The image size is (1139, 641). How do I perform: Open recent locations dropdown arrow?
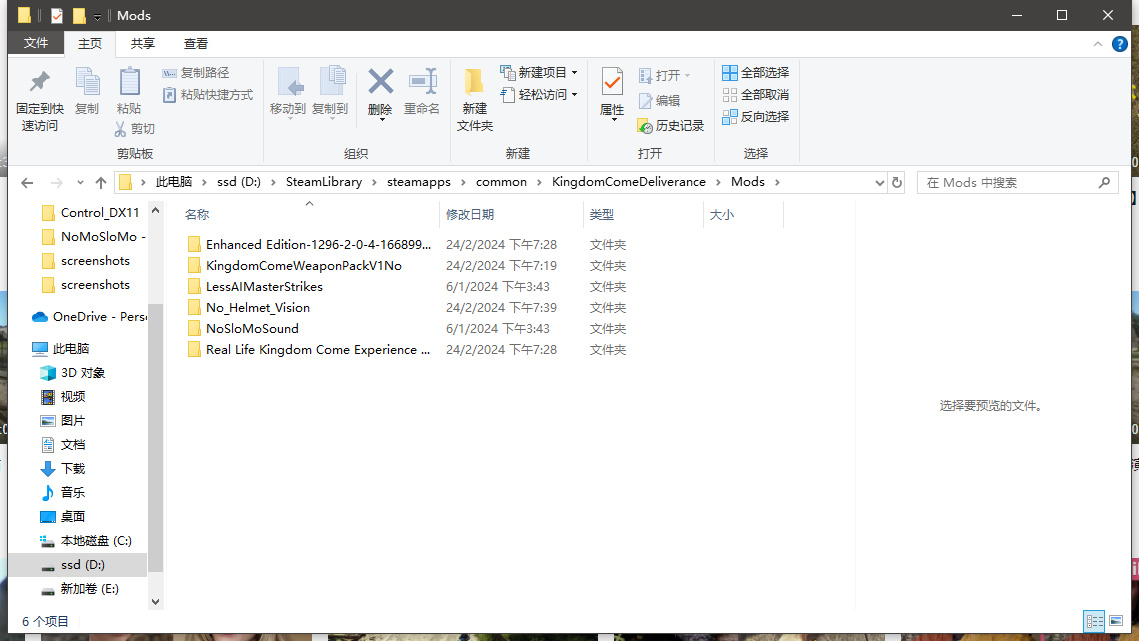[x=80, y=182]
